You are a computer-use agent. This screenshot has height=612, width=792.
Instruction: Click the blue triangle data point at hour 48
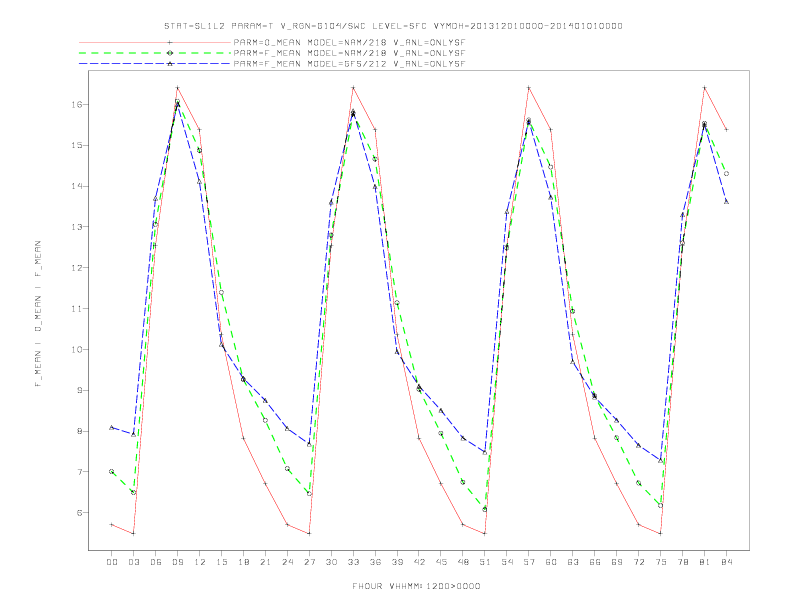pos(463,438)
